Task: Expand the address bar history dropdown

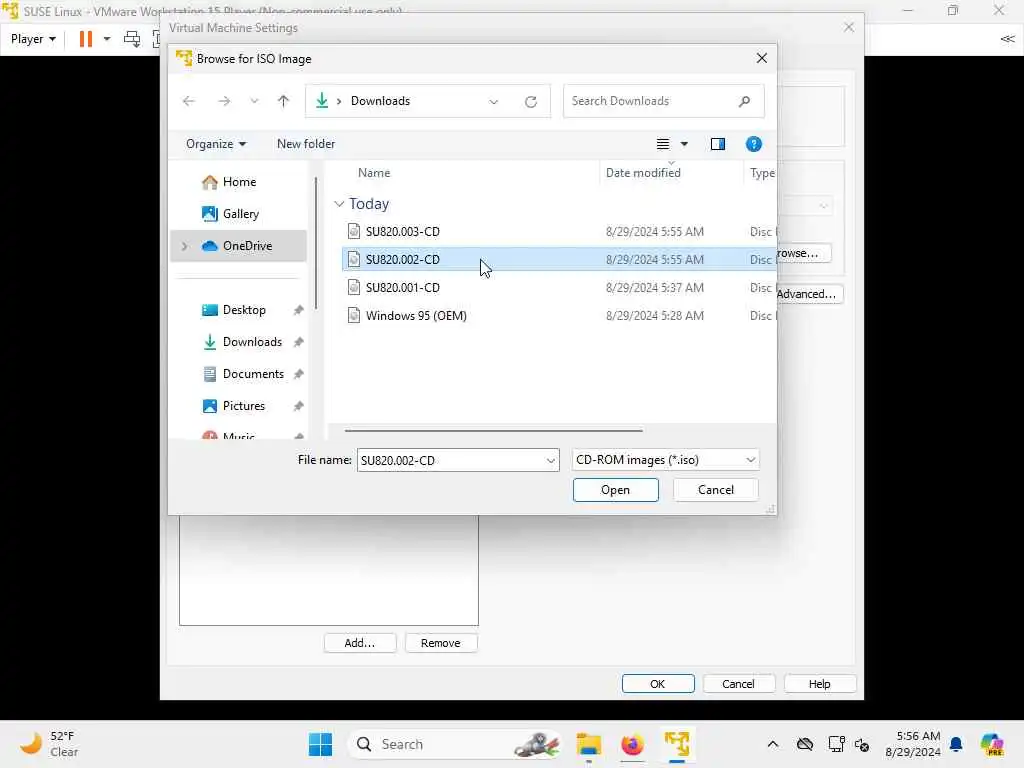Action: 494,101
